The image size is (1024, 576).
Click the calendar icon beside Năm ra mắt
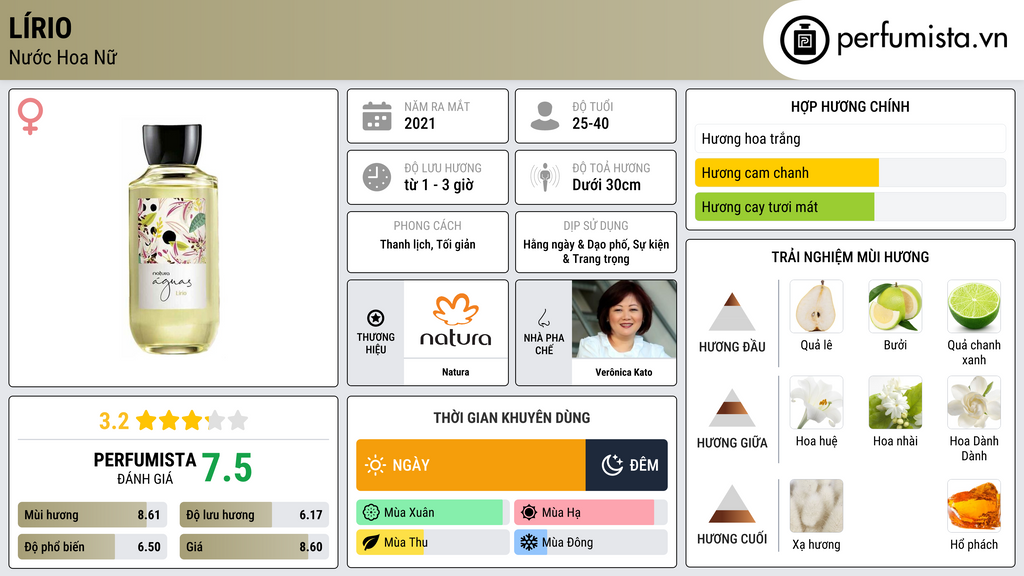point(377,116)
